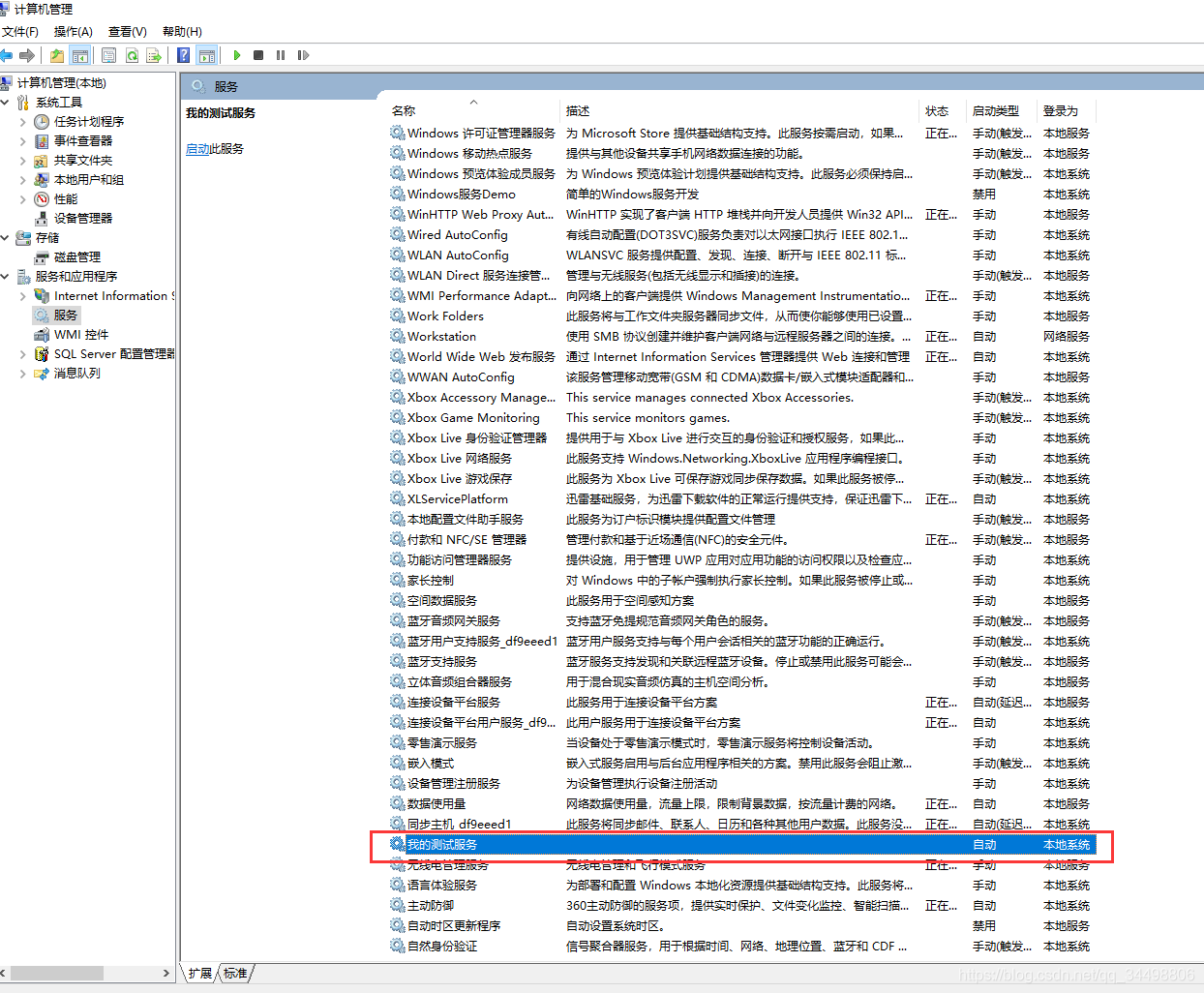
Task: Expand the 事件查看器 node
Action: coord(23,141)
